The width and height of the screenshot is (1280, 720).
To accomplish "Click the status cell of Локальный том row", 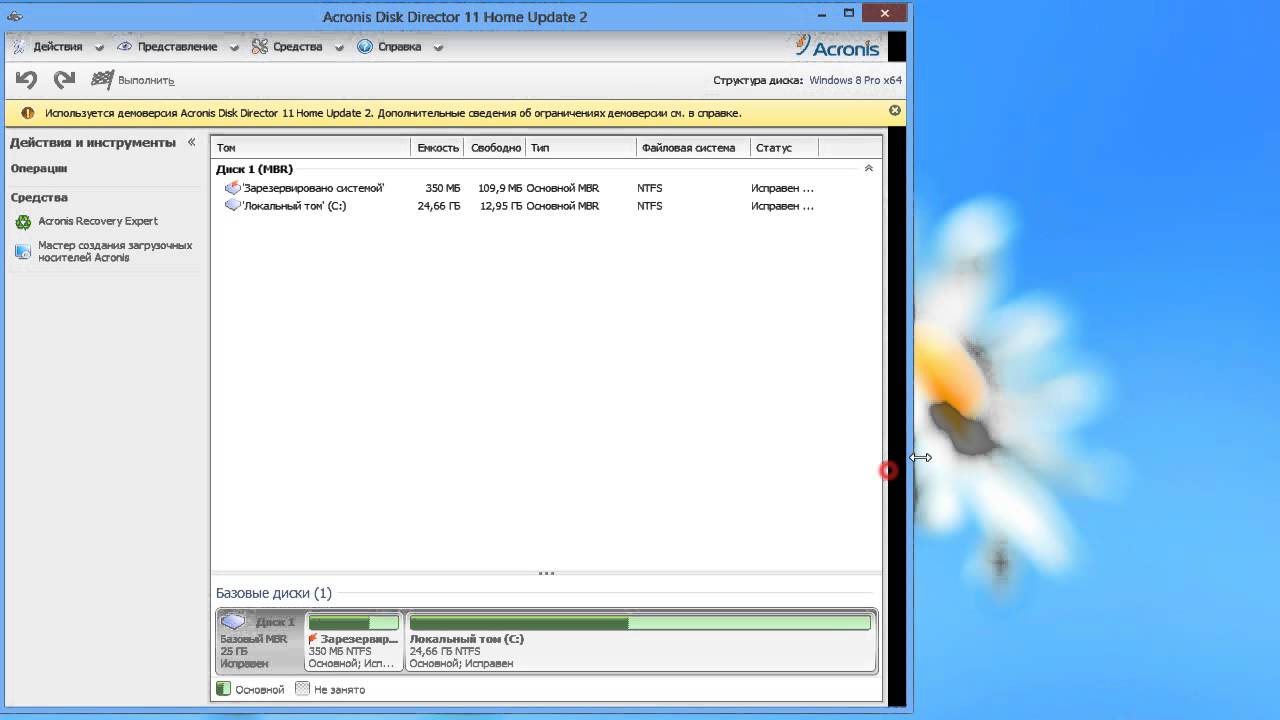I will 783,206.
